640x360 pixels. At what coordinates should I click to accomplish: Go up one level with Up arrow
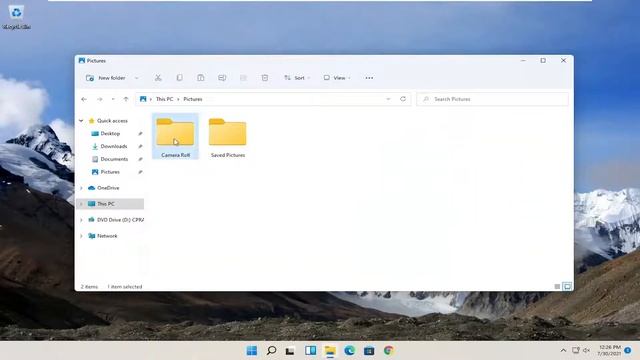126,99
